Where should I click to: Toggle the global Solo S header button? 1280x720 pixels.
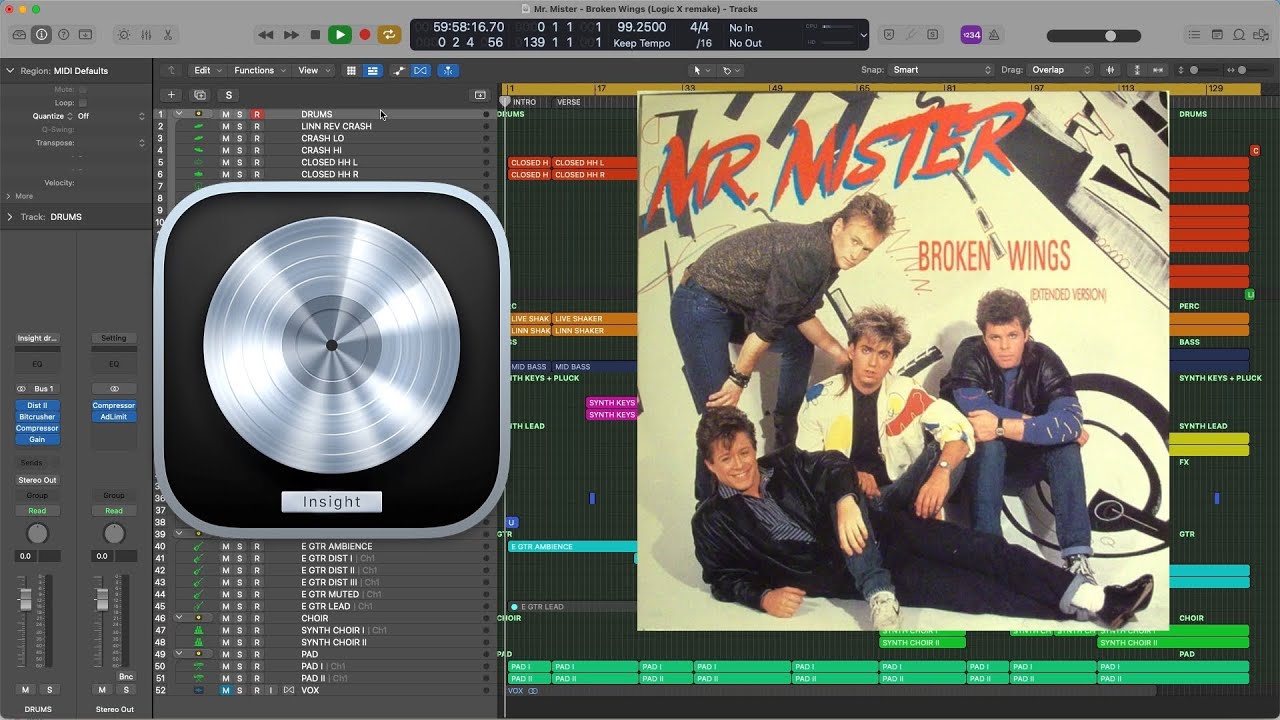click(228, 95)
